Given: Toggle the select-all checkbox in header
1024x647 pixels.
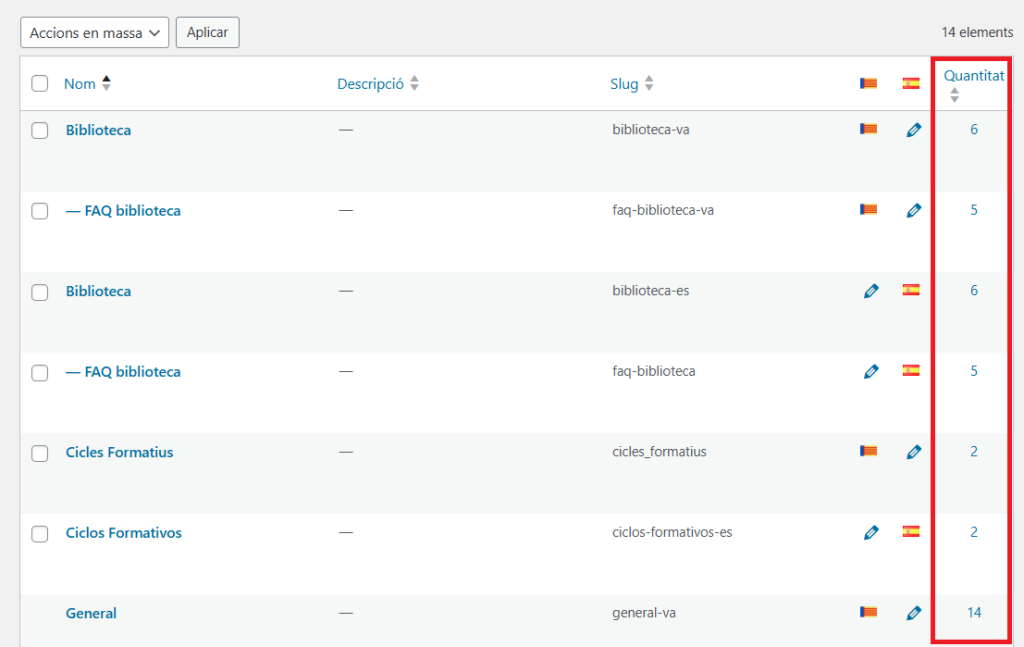Looking at the screenshot, I should (40, 84).
